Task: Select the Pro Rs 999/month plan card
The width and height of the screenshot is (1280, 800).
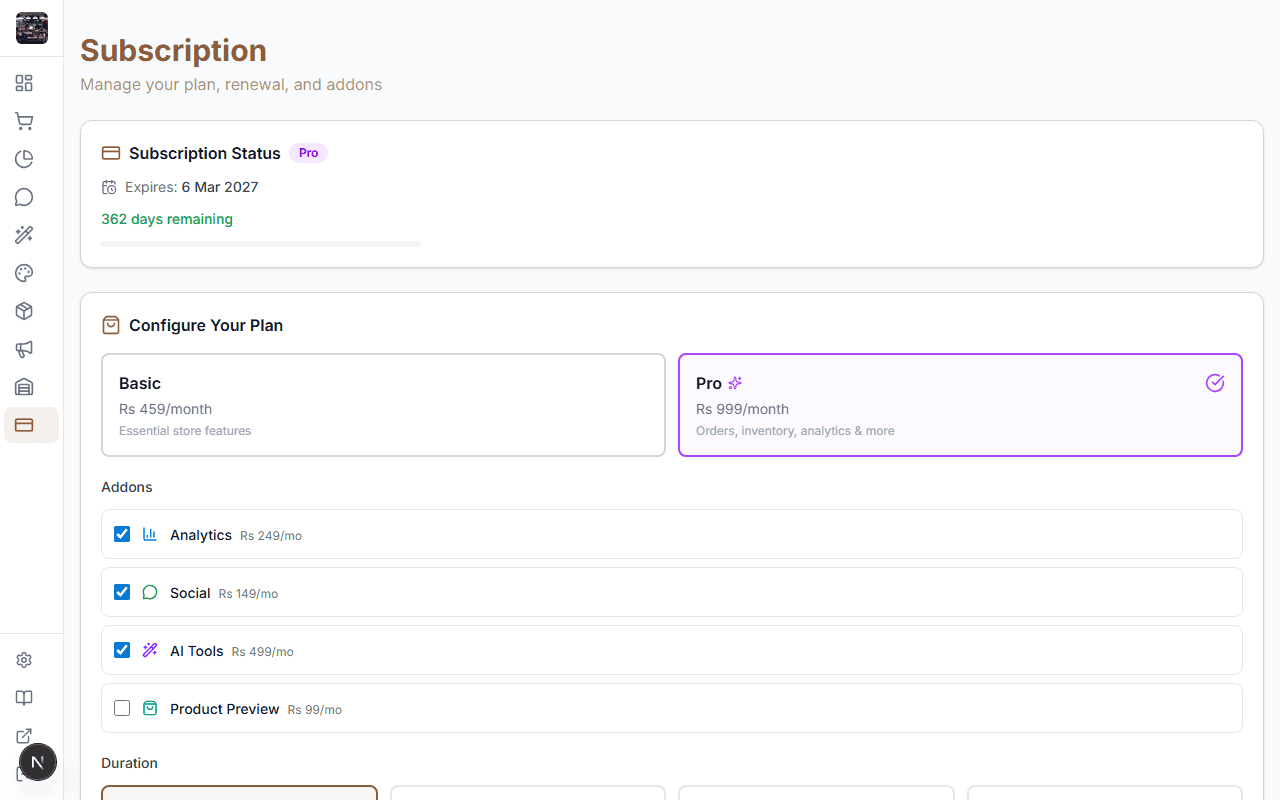Action: (x=960, y=404)
